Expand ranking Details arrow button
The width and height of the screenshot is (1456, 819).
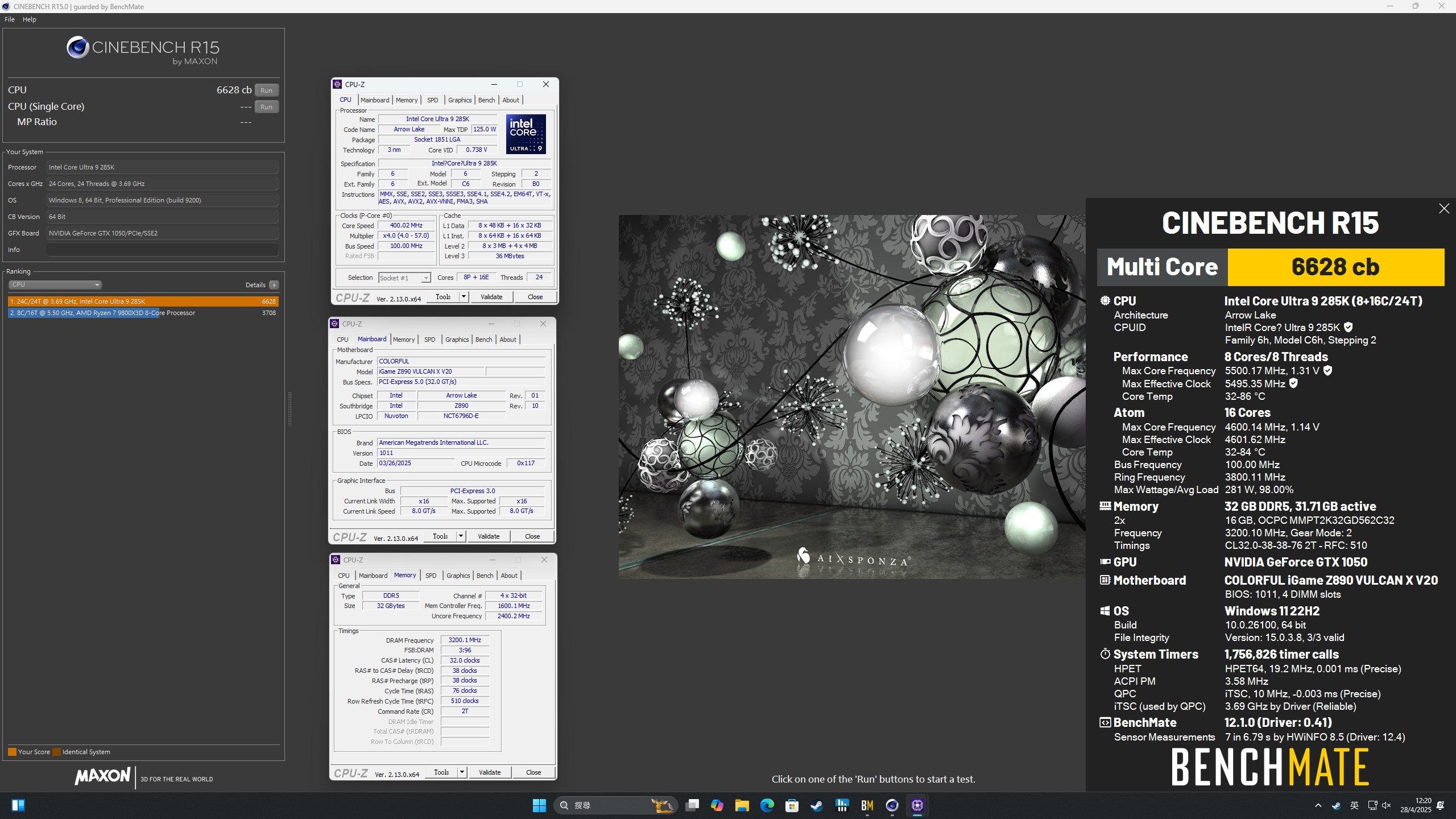(x=274, y=285)
